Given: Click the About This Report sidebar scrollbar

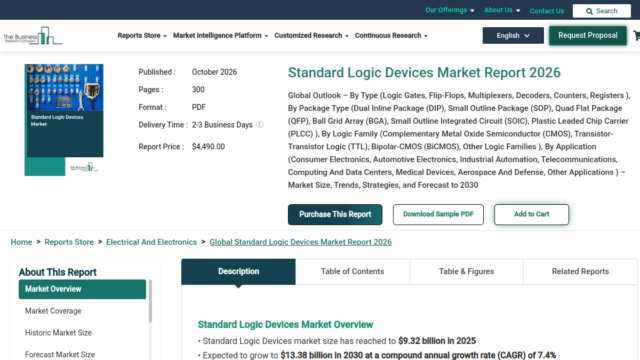Looking at the screenshot, I should (x=150, y=301).
